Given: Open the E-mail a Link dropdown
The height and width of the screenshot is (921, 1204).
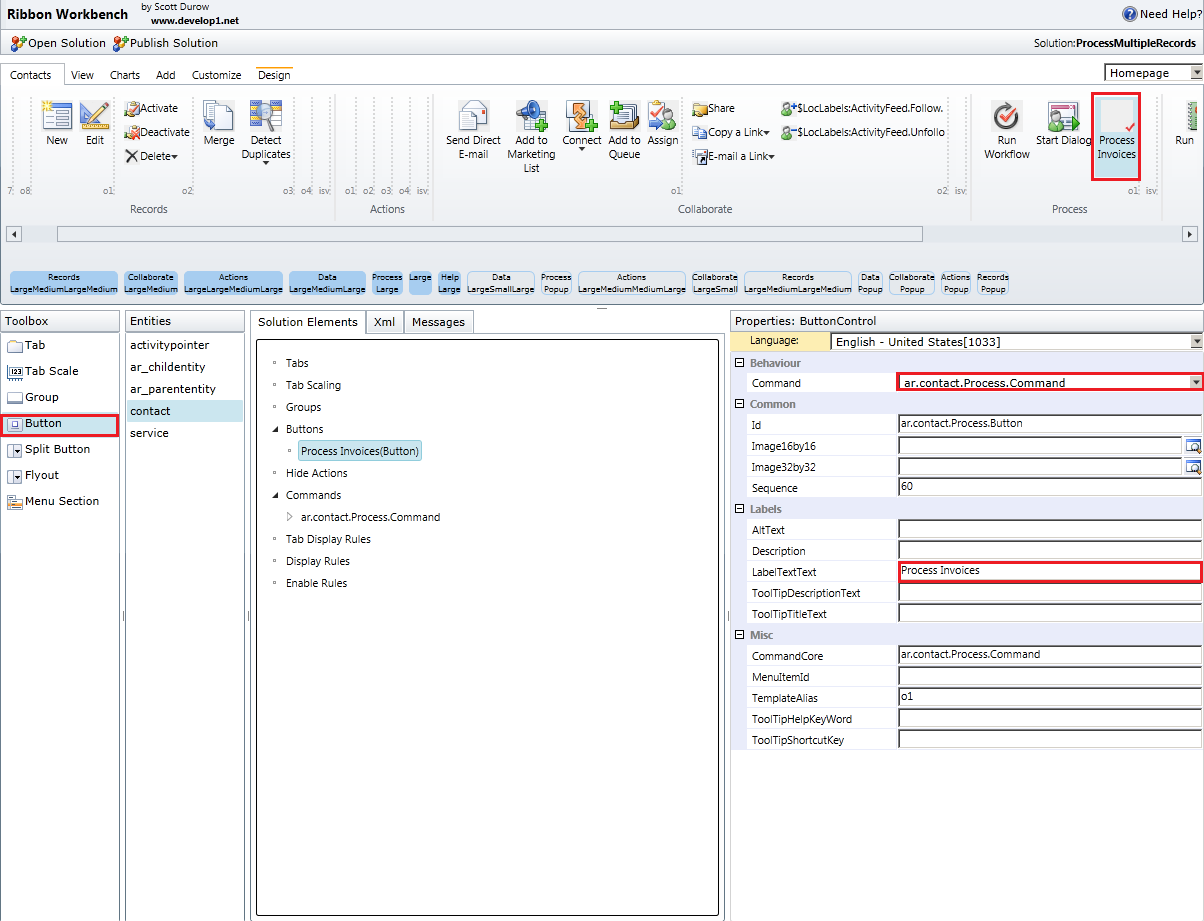Looking at the screenshot, I should [x=772, y=157].
